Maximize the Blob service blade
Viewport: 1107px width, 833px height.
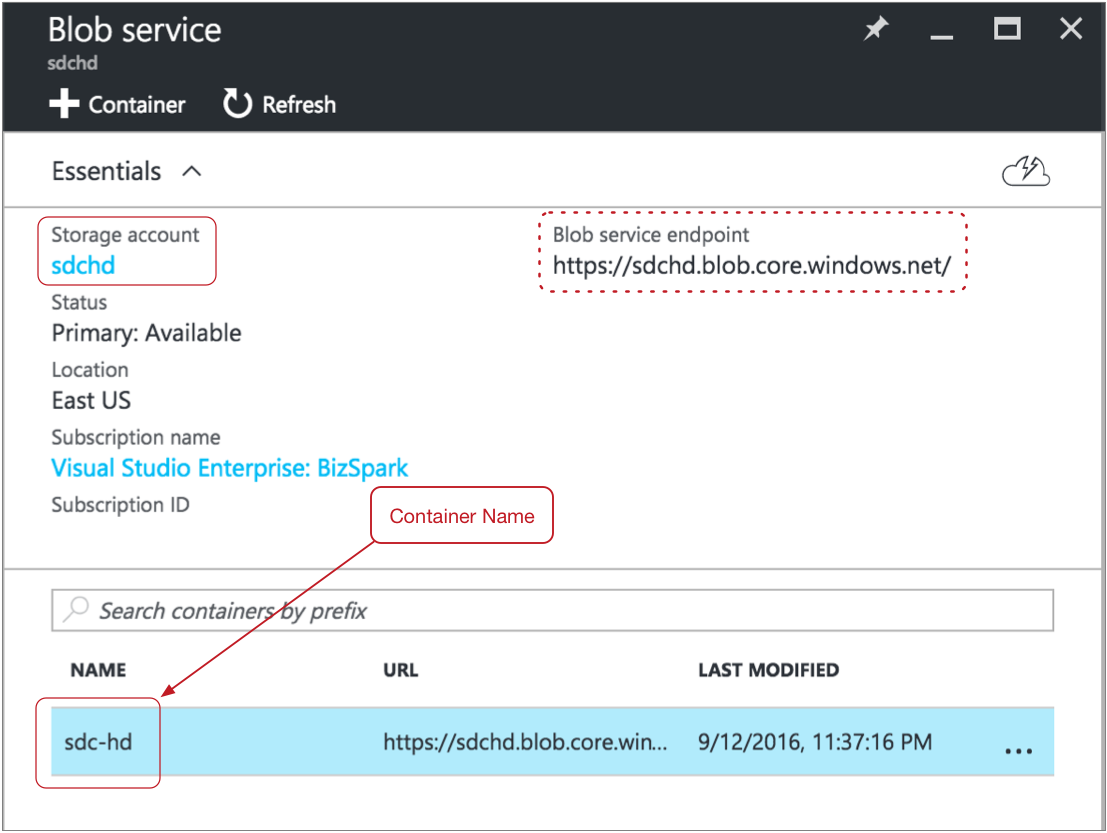click(x=1007, y=30)
